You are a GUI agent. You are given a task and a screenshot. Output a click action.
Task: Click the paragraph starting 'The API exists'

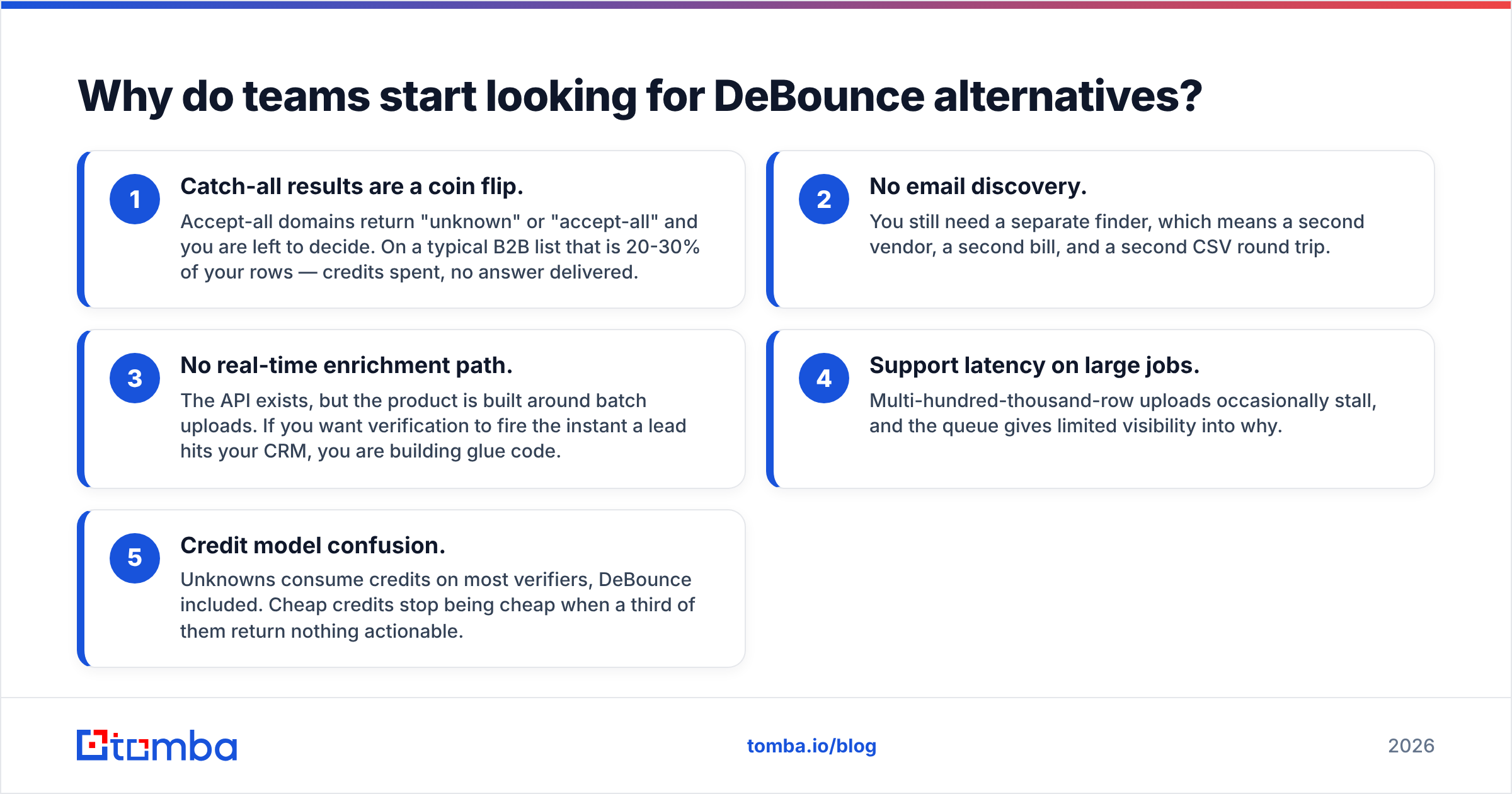(433, 426)
